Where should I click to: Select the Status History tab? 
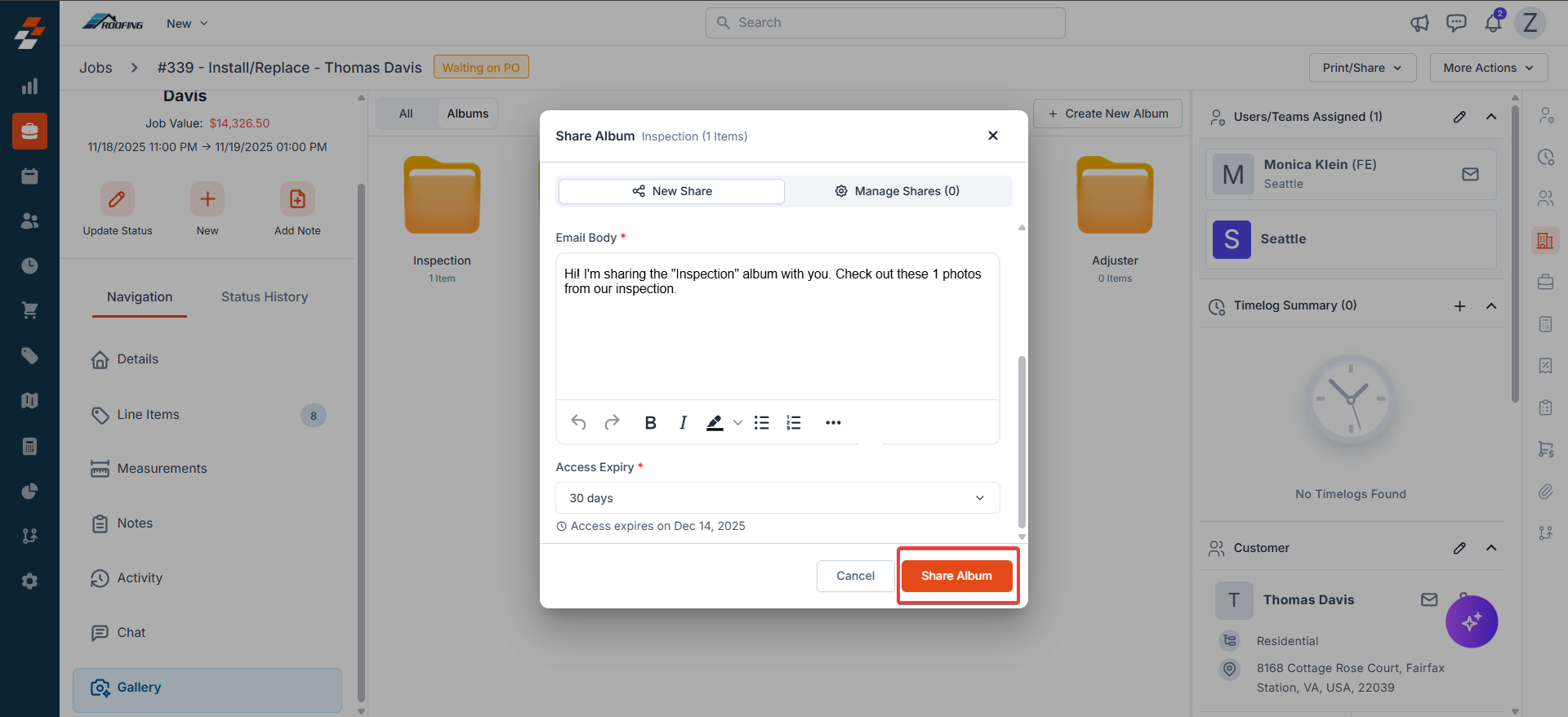coord(265,297)
